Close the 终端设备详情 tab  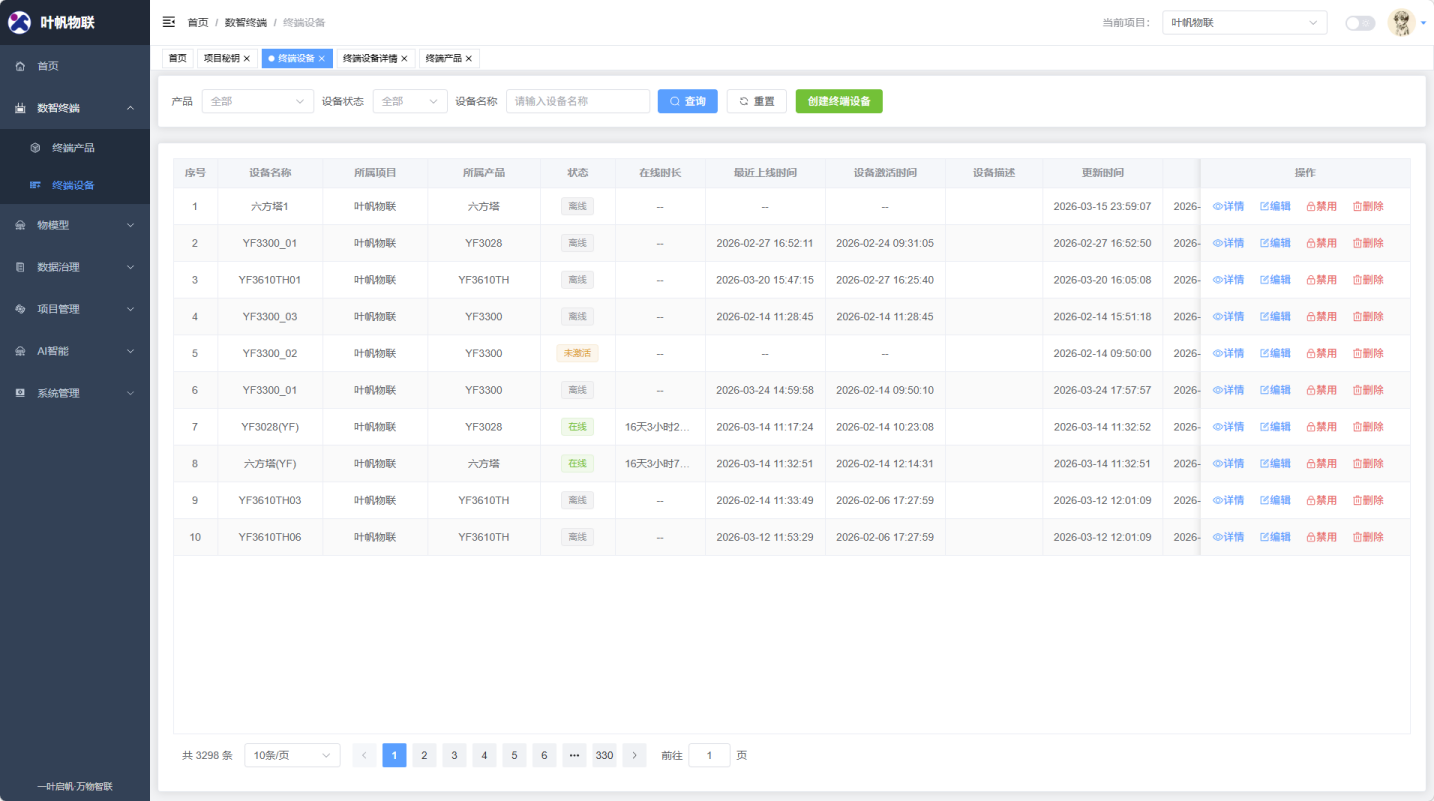click(x=404, y=59)
